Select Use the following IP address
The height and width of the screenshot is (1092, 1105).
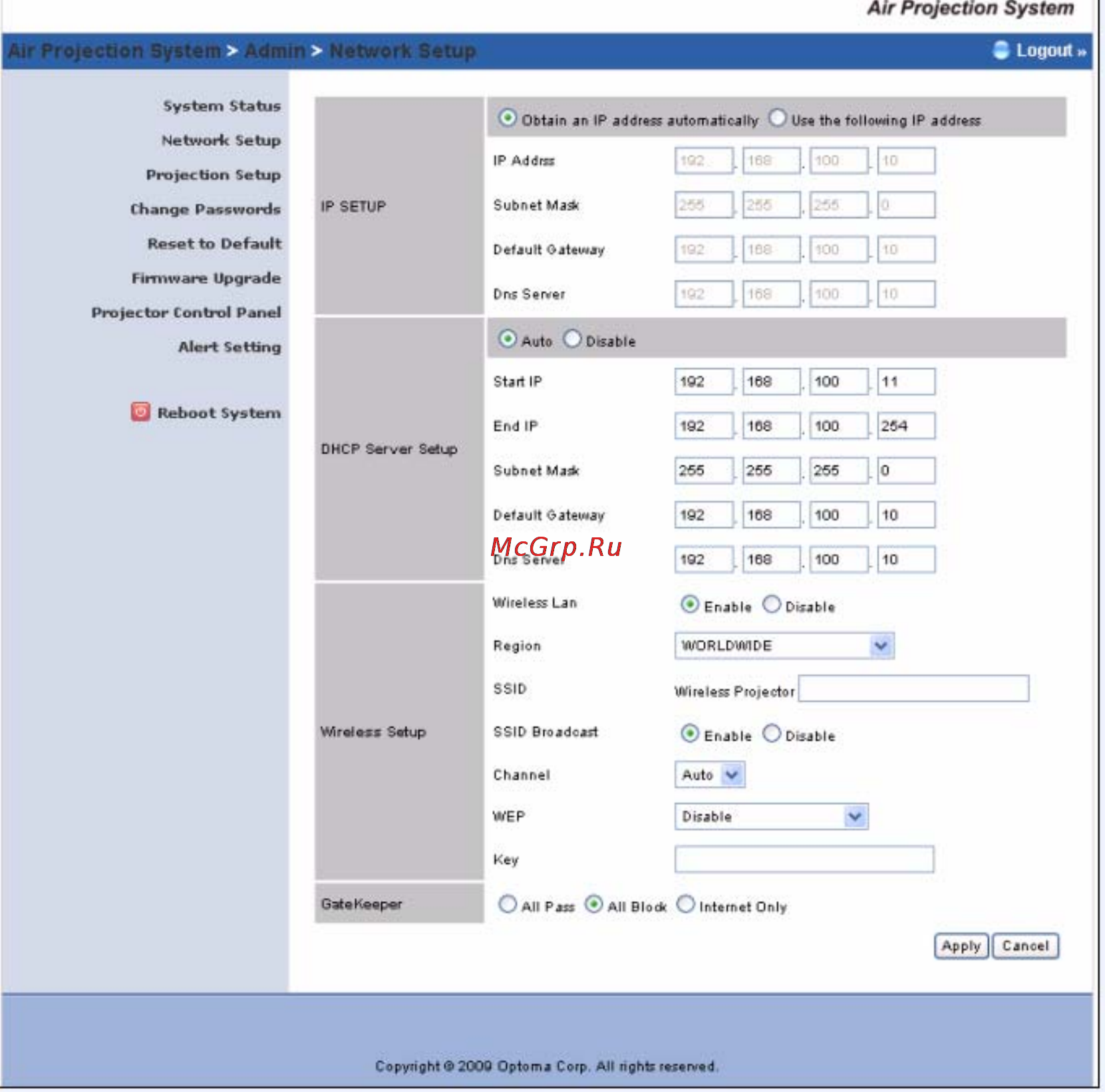pyautogui.click(x=777, y=118)
